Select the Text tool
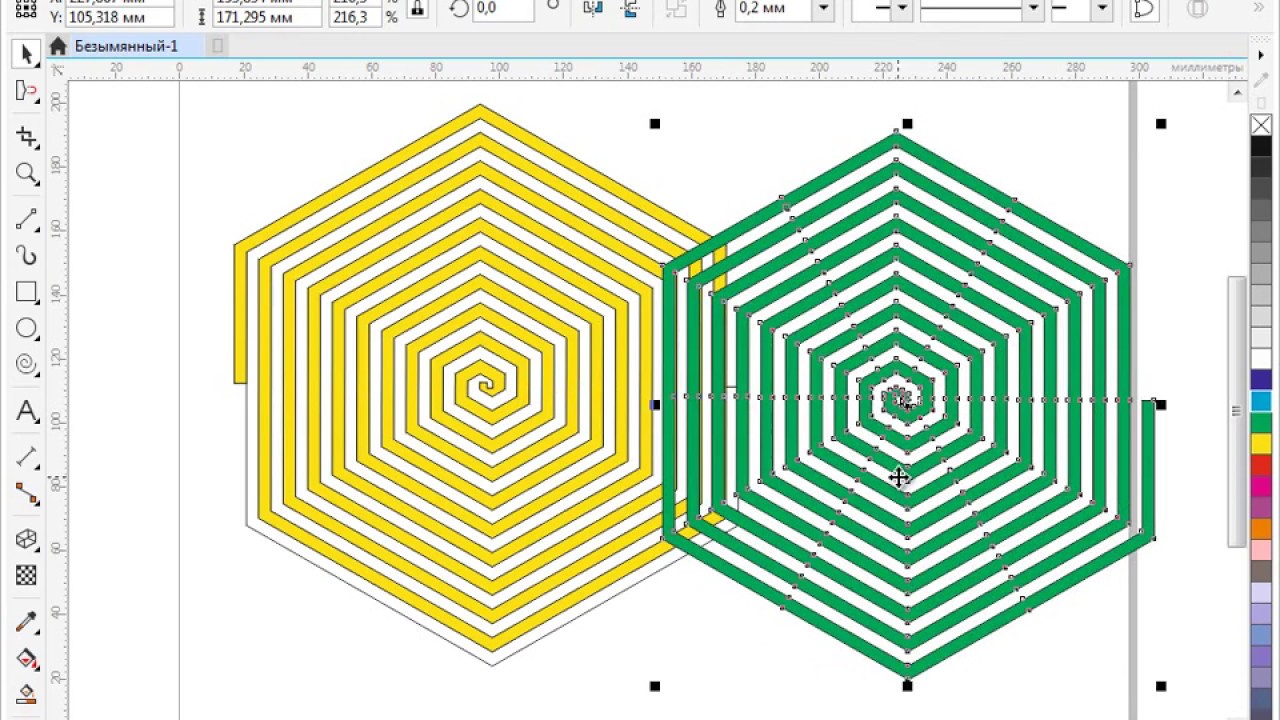The height and width of the screenshot is (720, 1280). [27, 410]
